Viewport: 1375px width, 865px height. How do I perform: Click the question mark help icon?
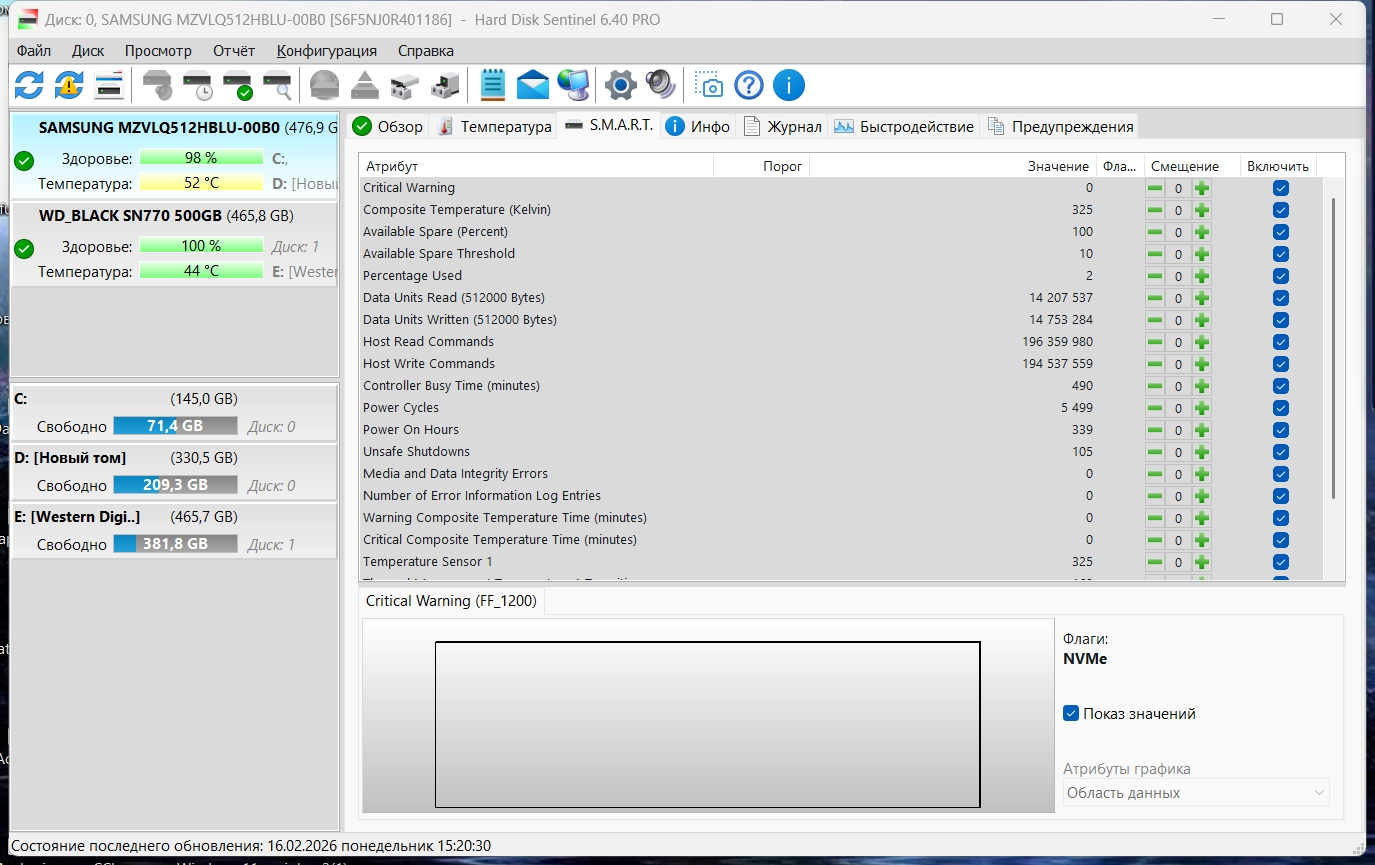point(749,85)
